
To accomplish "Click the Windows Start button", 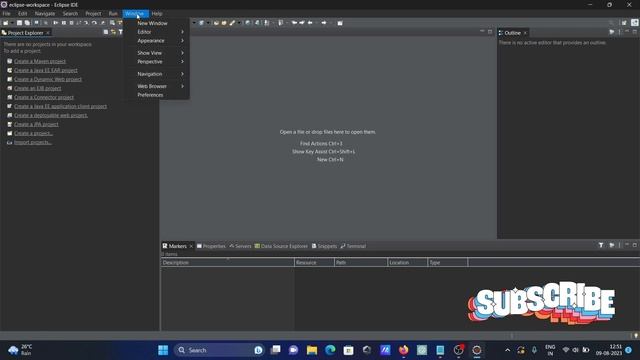I will (163, 350).
